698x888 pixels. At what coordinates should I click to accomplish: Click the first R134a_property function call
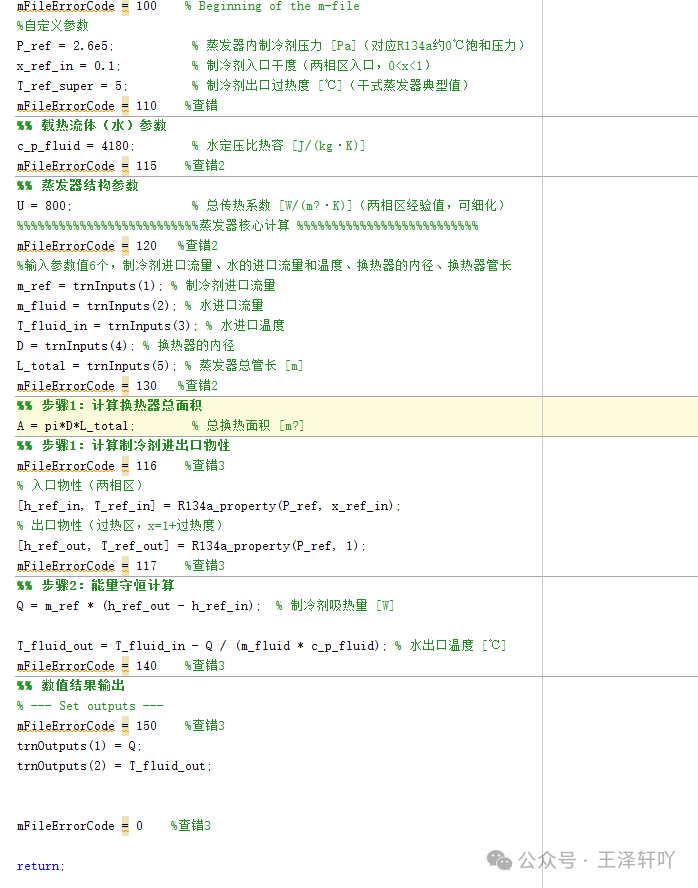pos(289,506)
